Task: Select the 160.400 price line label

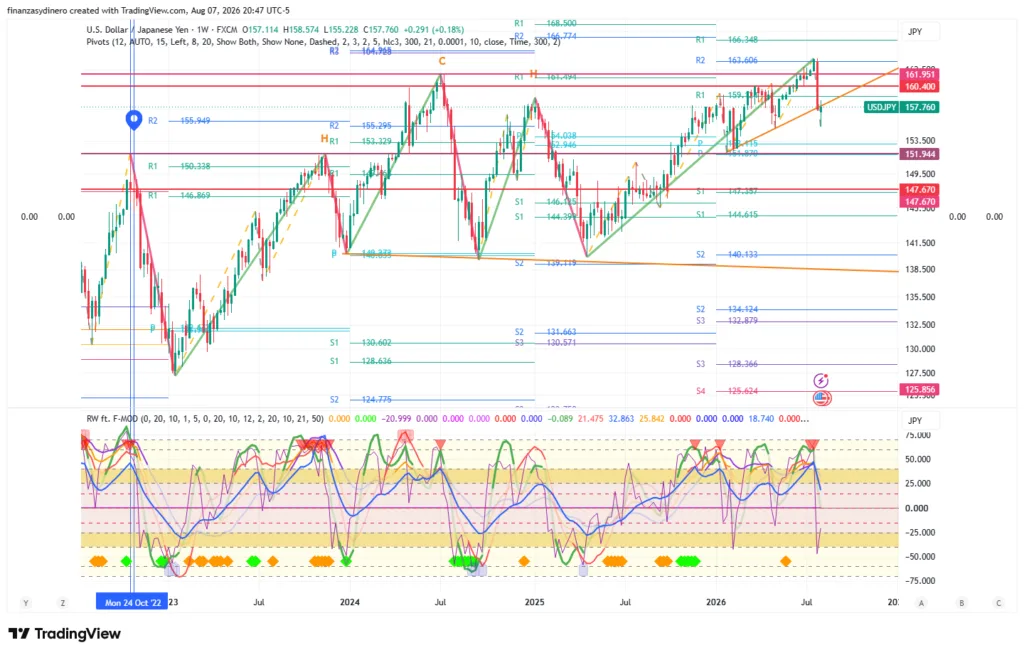Action: click(x=920, y=86)
